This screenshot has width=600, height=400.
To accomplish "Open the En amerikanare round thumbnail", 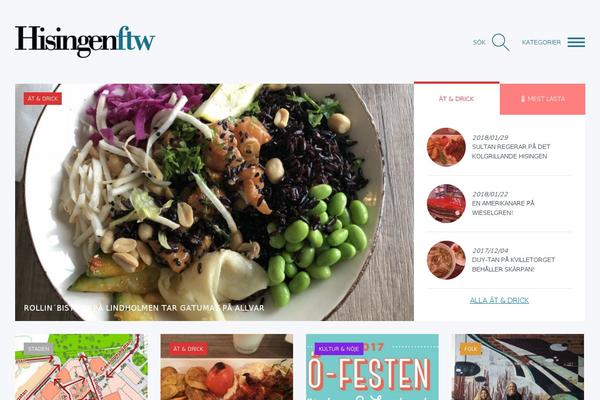I will (446, 203).
